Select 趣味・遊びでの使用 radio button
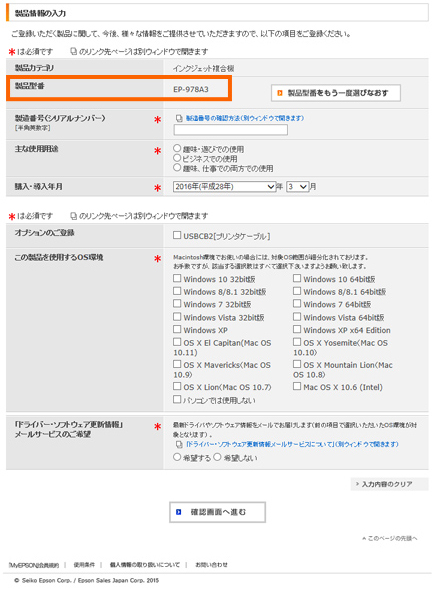This screenshot has width=434, height=589. point(177,148)
